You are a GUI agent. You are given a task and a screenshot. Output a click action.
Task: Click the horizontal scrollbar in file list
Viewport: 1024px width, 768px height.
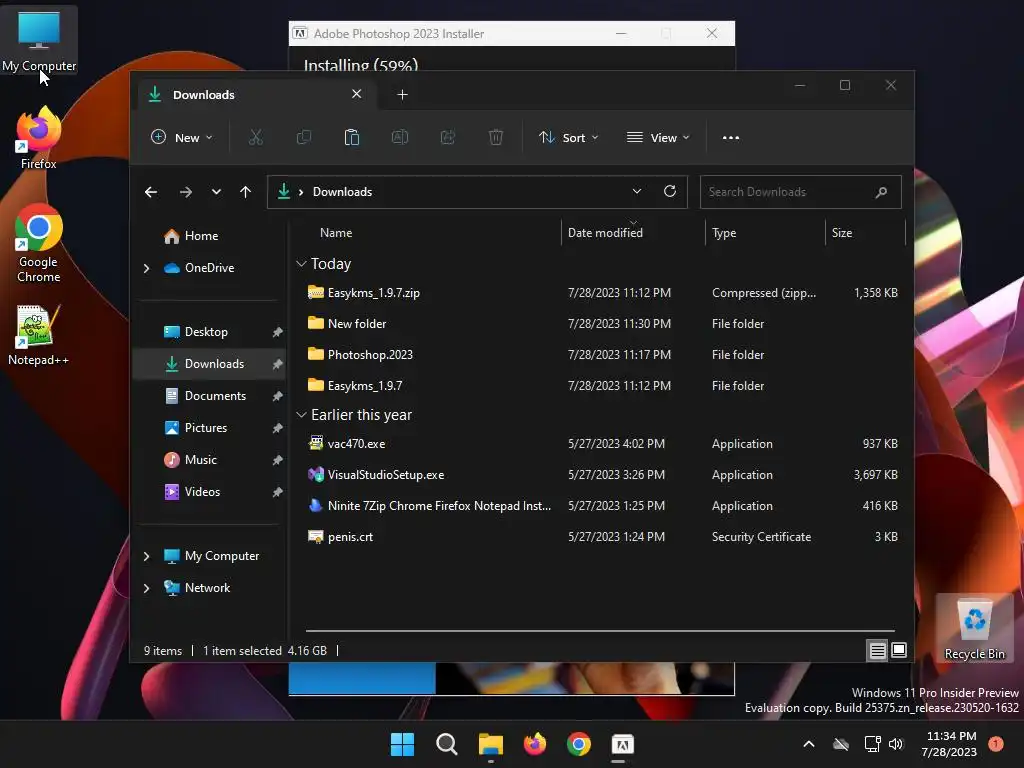pos(600,631)
